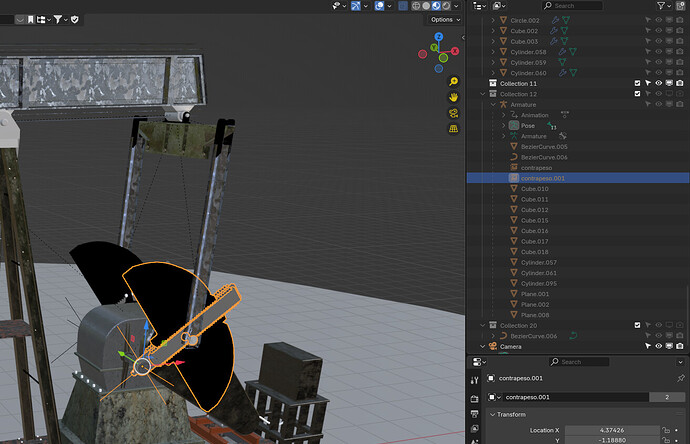This screenshot has height=444, width=690.
Task: Open Tool properties tab
Action: pos(474,380)
